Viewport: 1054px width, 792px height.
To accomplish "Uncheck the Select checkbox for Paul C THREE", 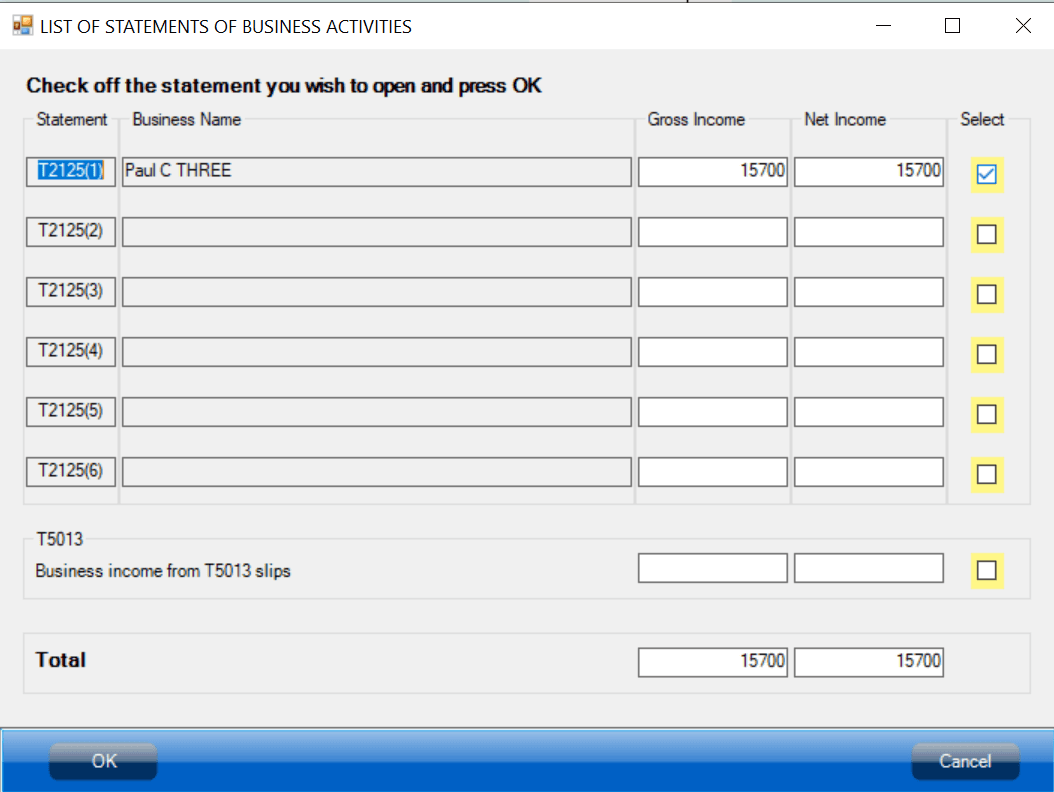I will coord(986,173).
